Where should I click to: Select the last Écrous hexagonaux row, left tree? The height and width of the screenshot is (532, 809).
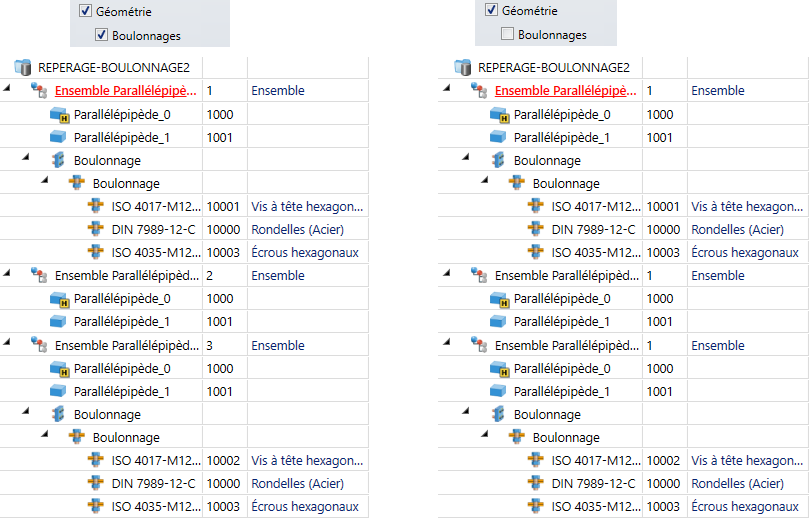tap(304, 507)
